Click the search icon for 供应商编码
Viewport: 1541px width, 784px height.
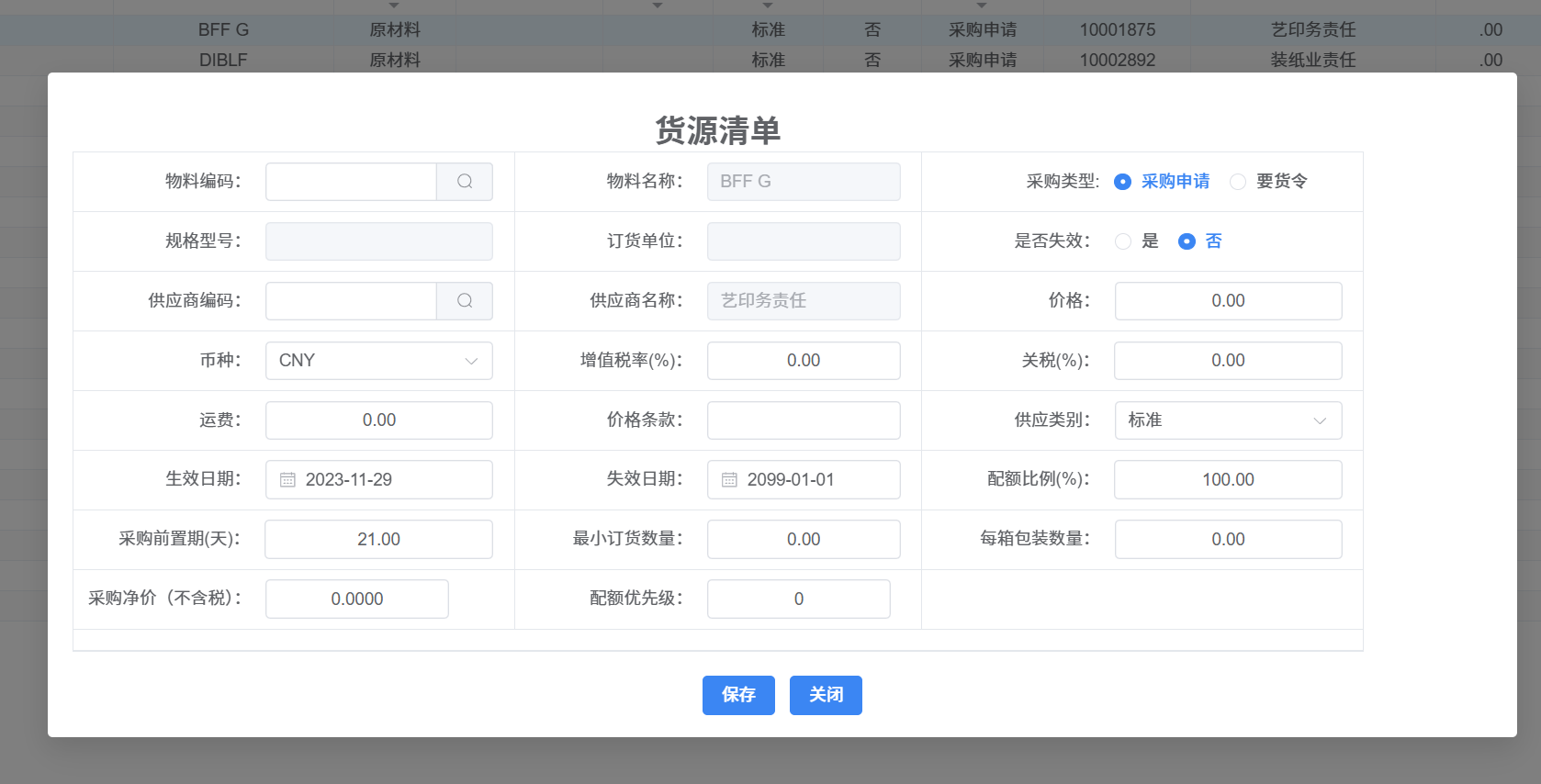(465, 301)
